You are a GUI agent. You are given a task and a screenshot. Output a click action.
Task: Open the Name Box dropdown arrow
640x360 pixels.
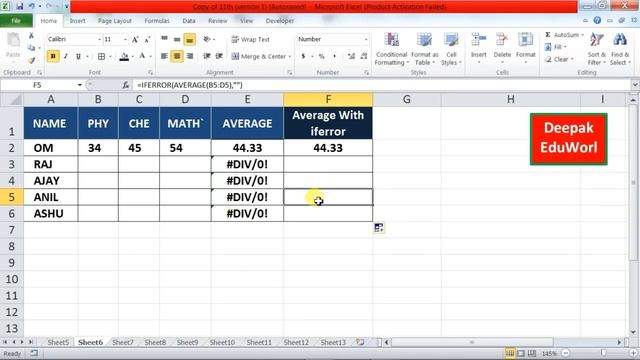click(x=80, y=85)
